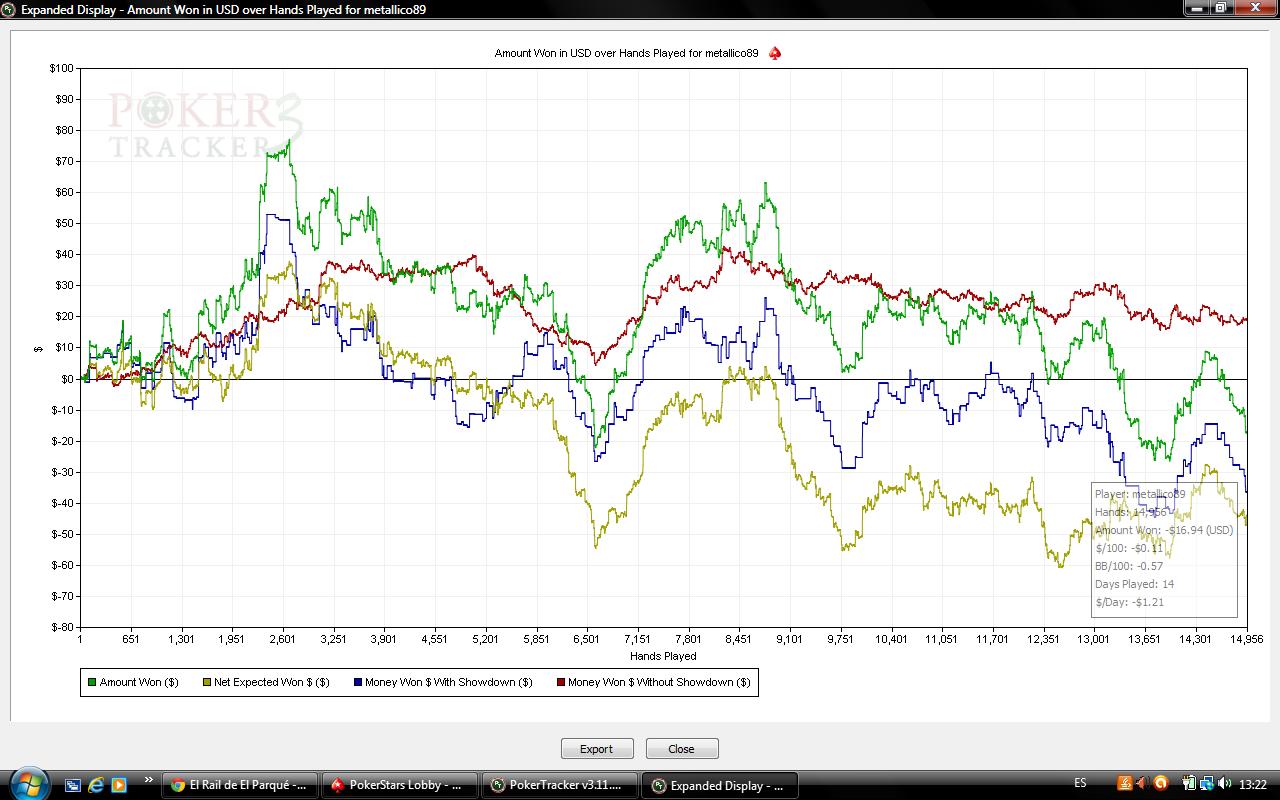Image resolution: width=1280 pixels, height=800 pixels.
Task: Click the green Amount Won legend swatch
Action: tap(92, 682)
